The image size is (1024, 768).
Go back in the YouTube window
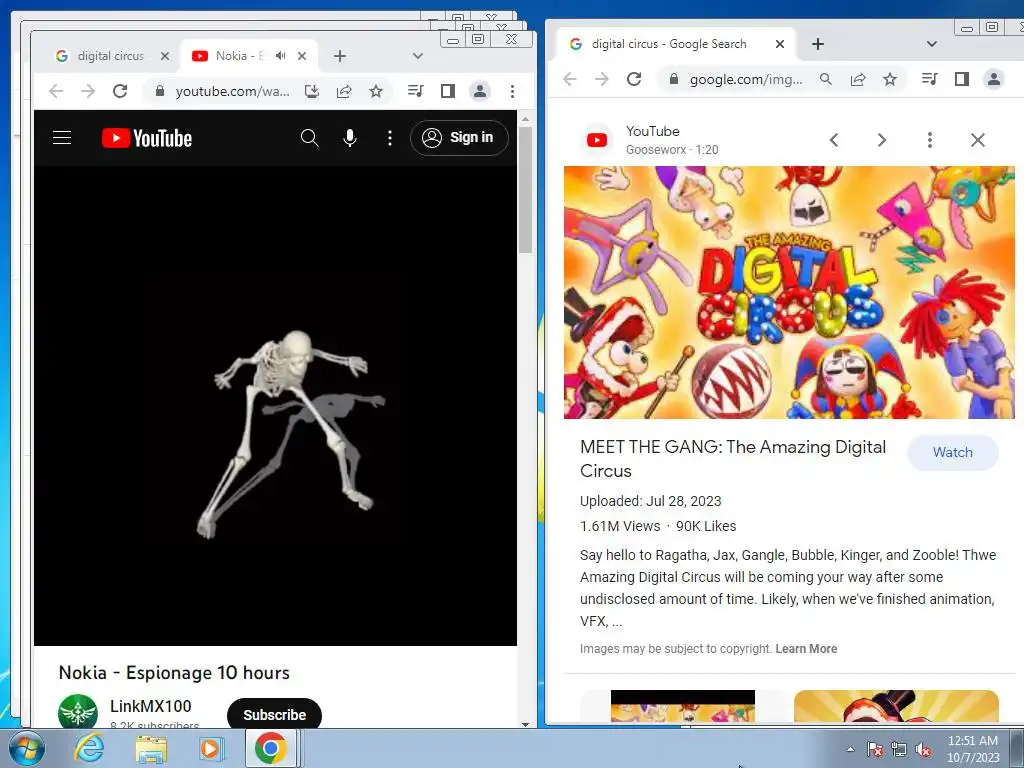(x=56, y=91)
